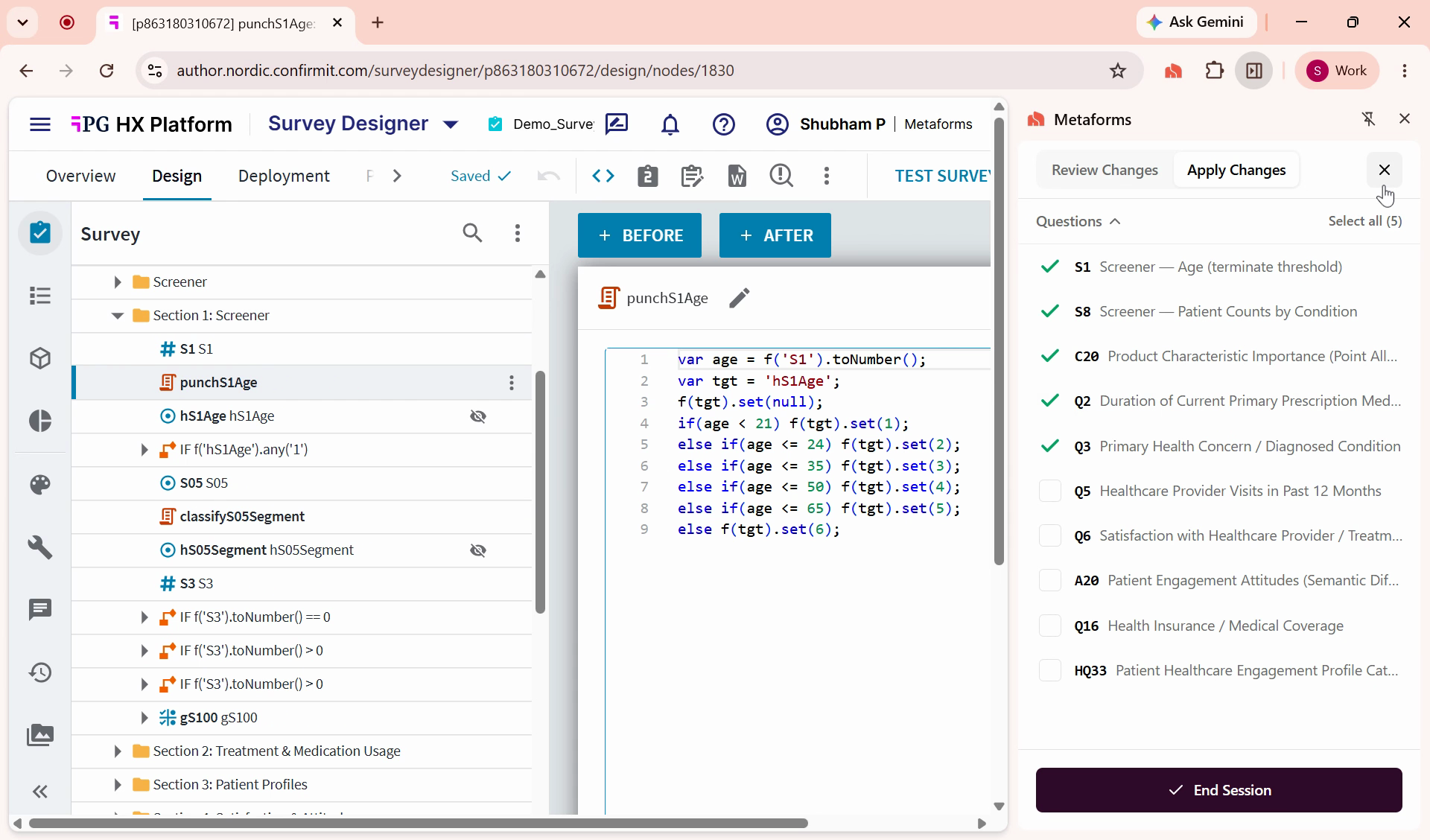Uncheck C20 Product Characteristic Importance
Screen dimensions: 1430x840
tap(1050, 356)
